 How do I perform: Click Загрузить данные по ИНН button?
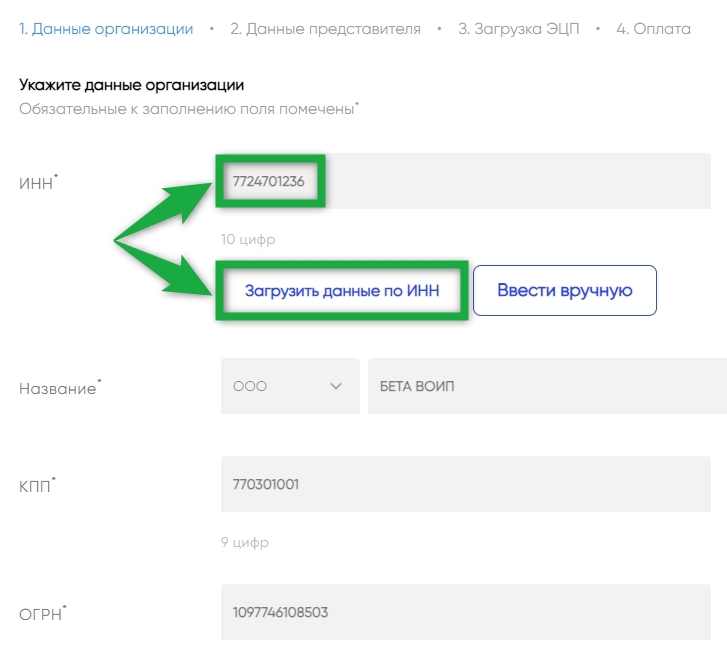[x=342, y=291]
